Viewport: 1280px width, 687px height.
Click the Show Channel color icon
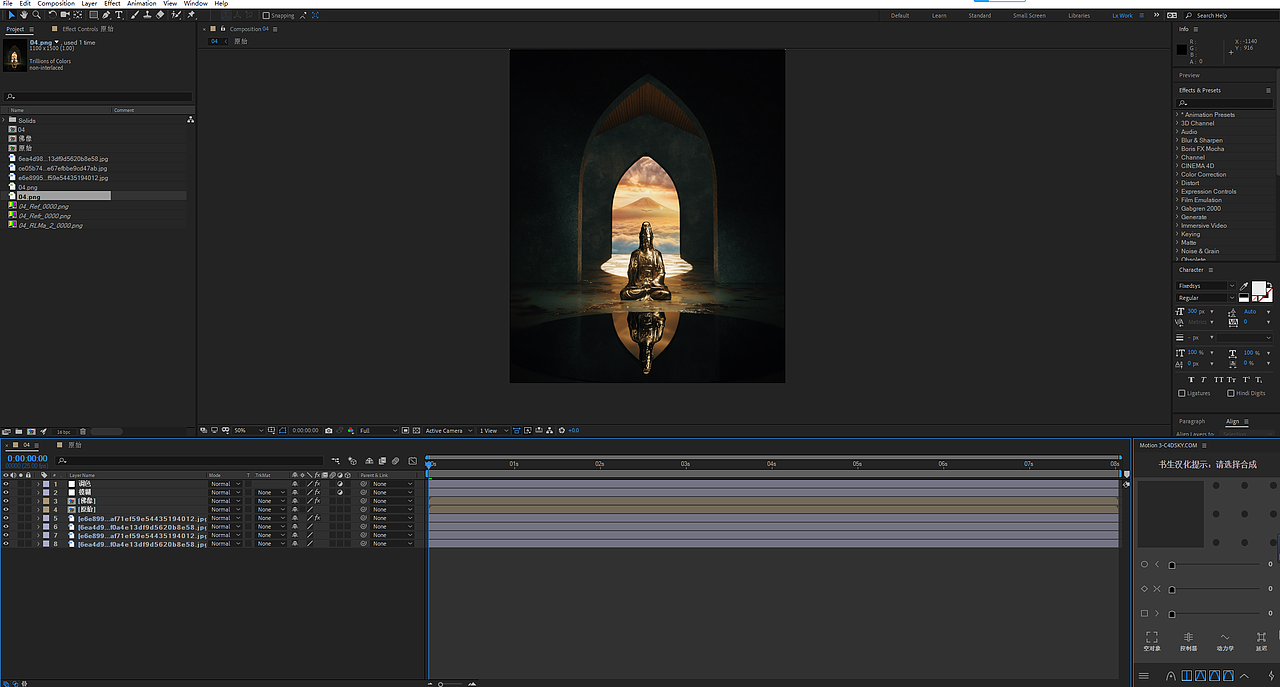point(351,430)
